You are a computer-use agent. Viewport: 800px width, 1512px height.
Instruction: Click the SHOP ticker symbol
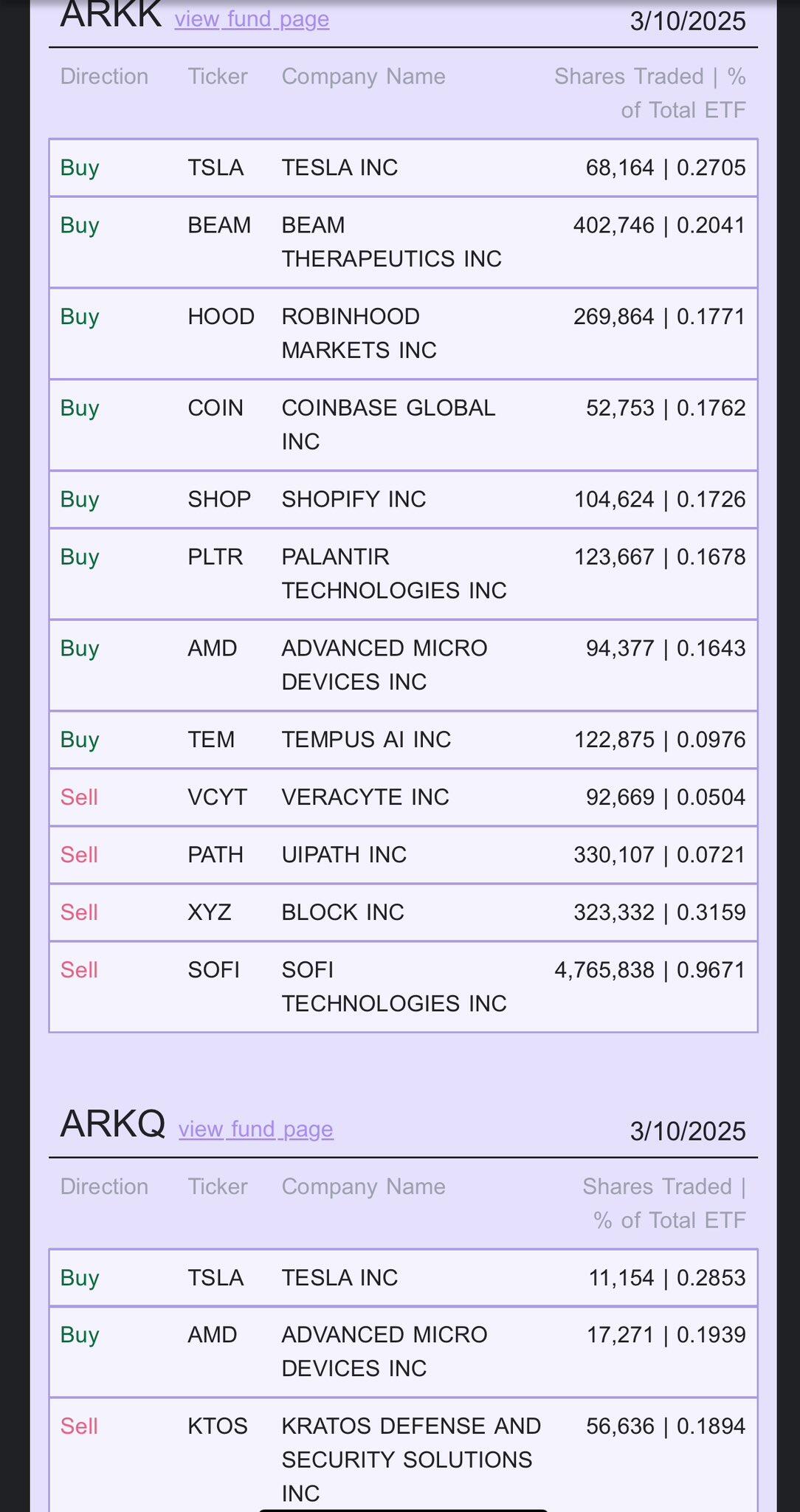click(219, 499)
